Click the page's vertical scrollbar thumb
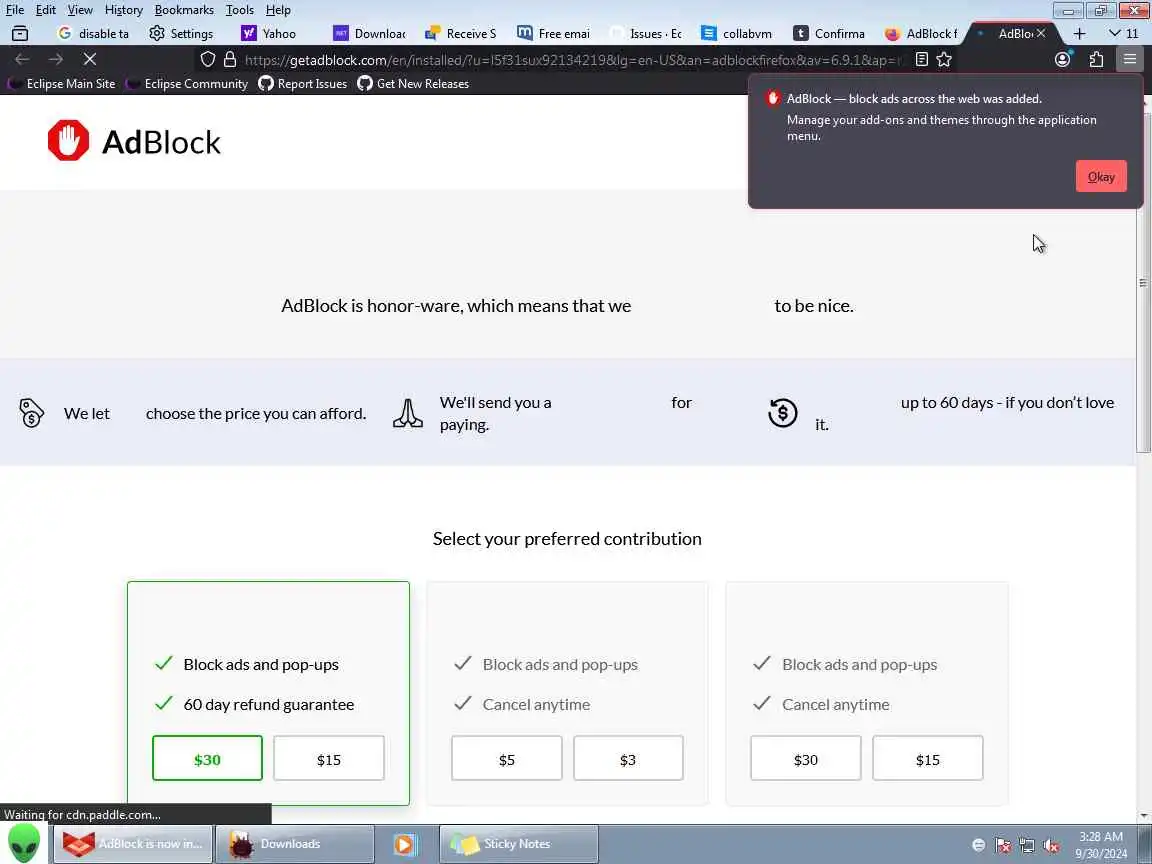This screenshot has width=1152, height=864. 1142,283
